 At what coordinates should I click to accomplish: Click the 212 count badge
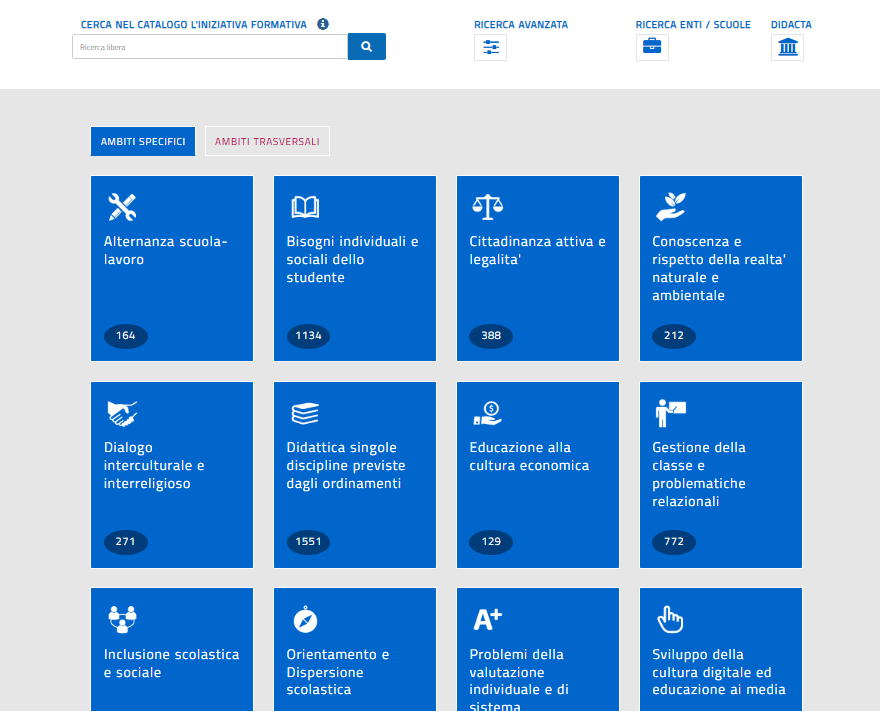click(674, 336)
